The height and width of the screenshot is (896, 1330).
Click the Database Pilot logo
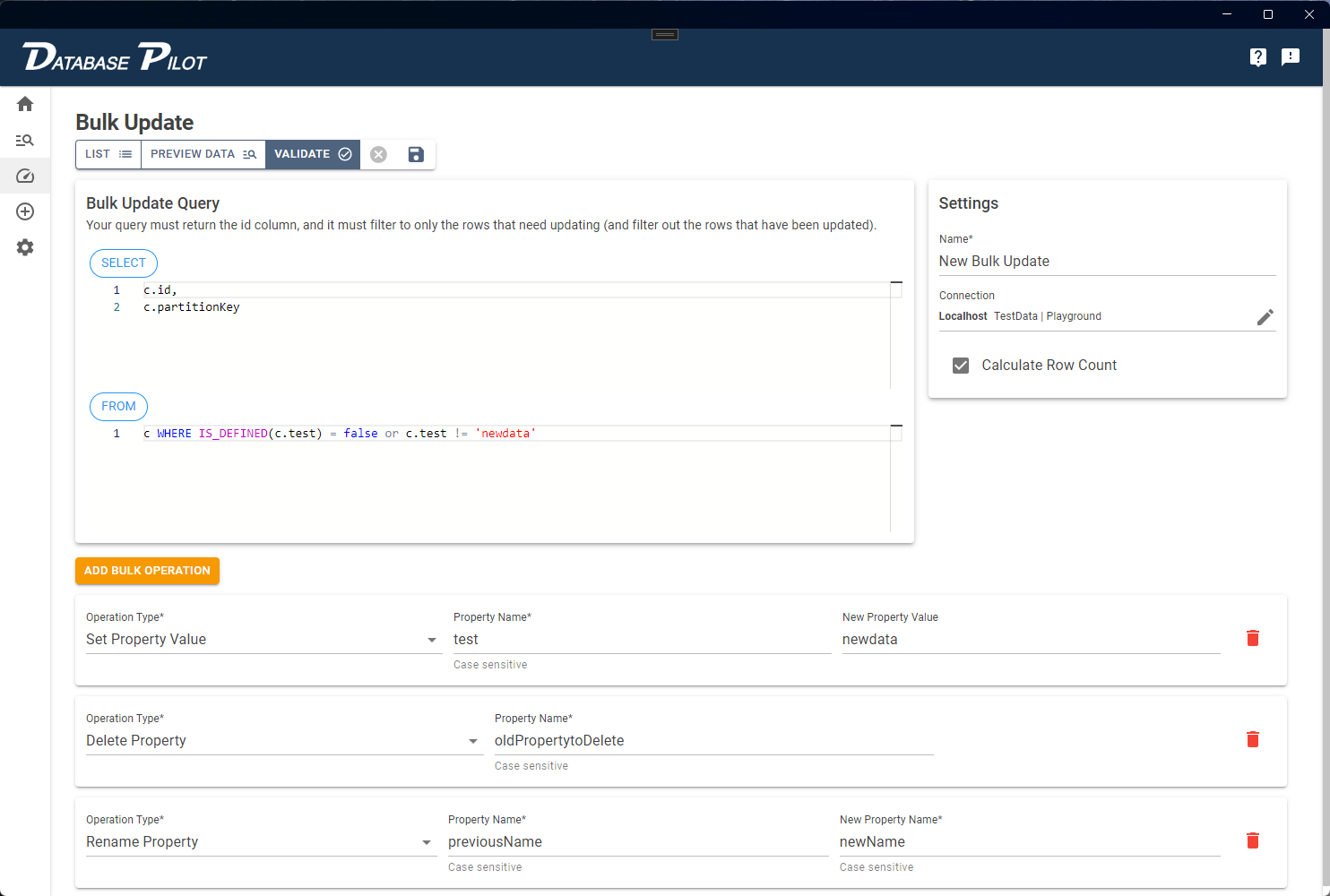[115, 57]
